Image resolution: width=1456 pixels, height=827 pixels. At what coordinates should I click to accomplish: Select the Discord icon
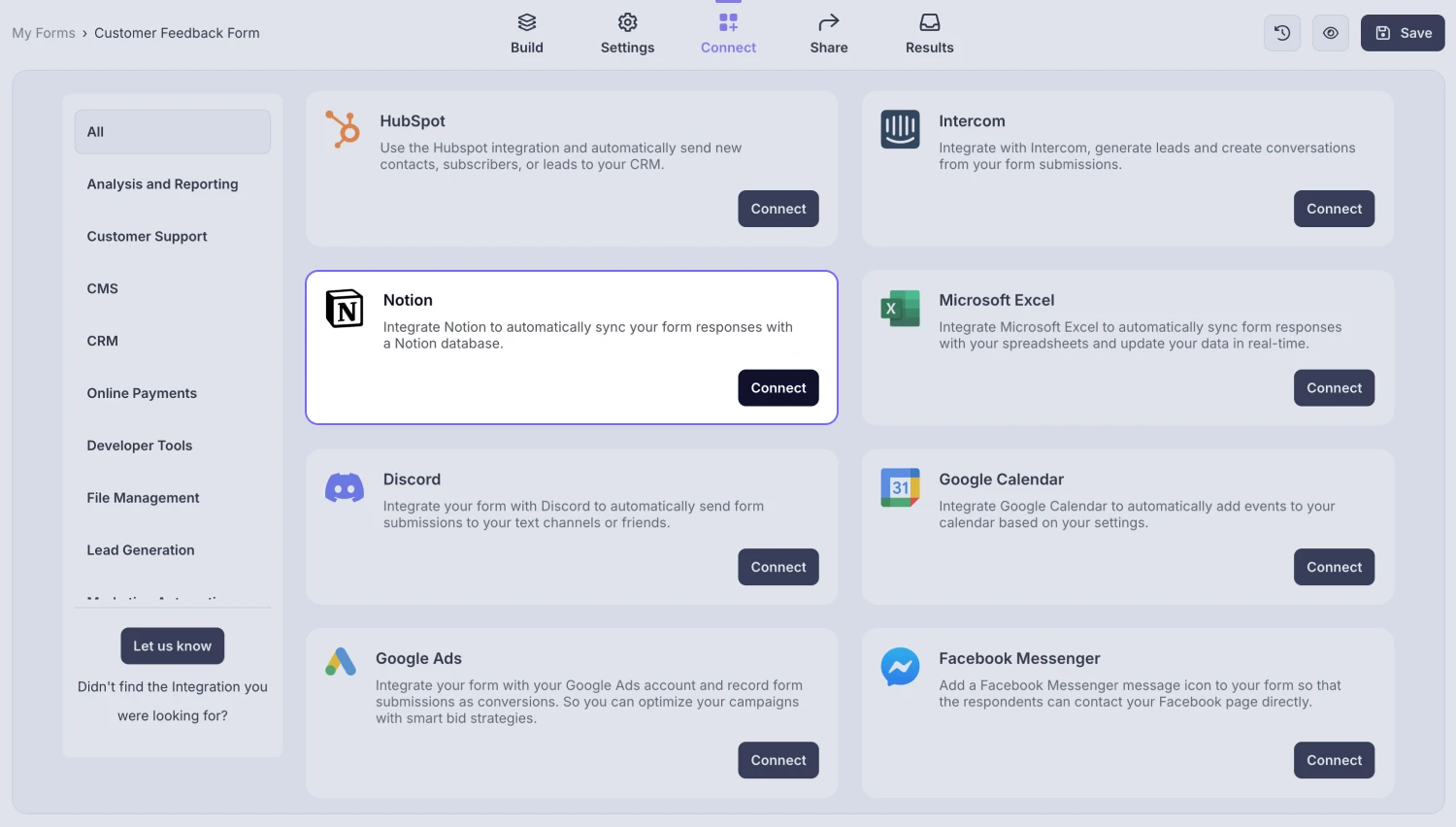tap(344, 488)
